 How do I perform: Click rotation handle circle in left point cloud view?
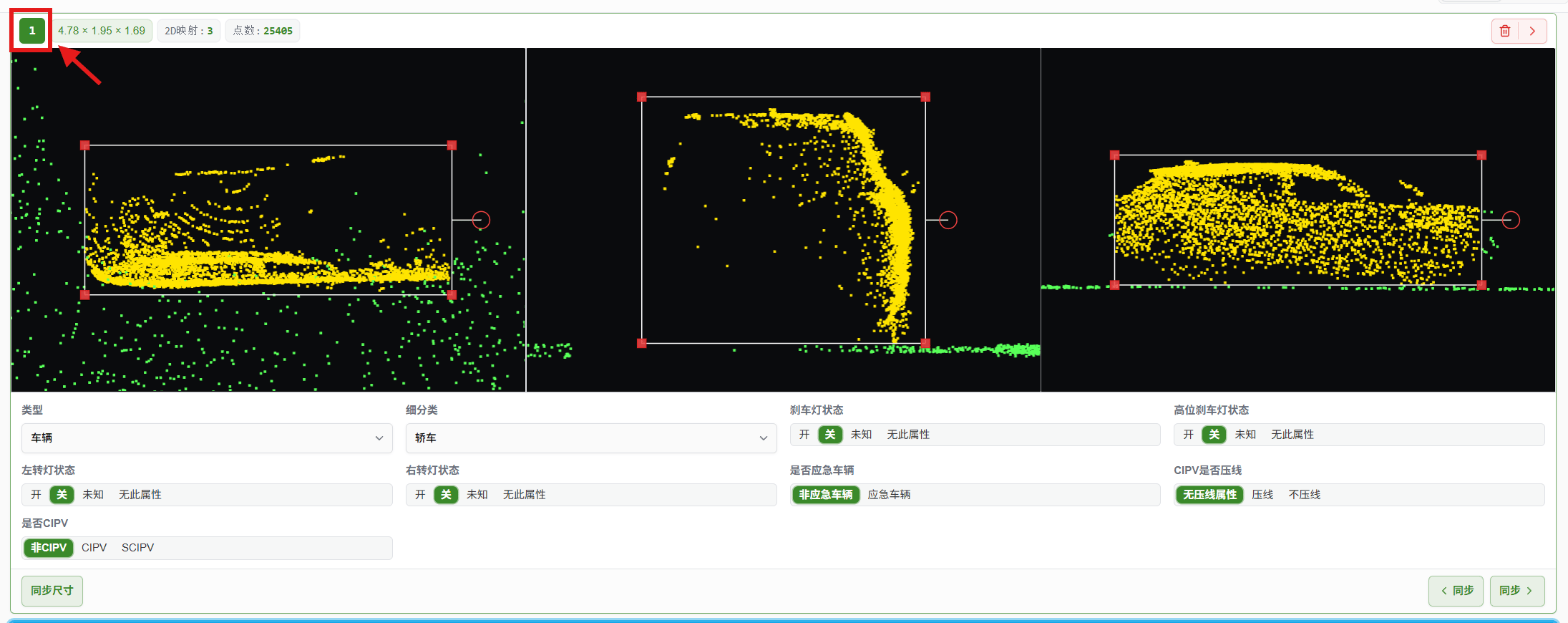pos(481,220)
